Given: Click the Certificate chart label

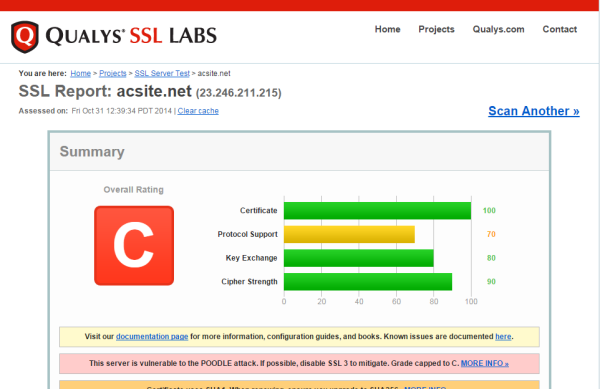Looking at the screenshot, I should click(258, 211).
